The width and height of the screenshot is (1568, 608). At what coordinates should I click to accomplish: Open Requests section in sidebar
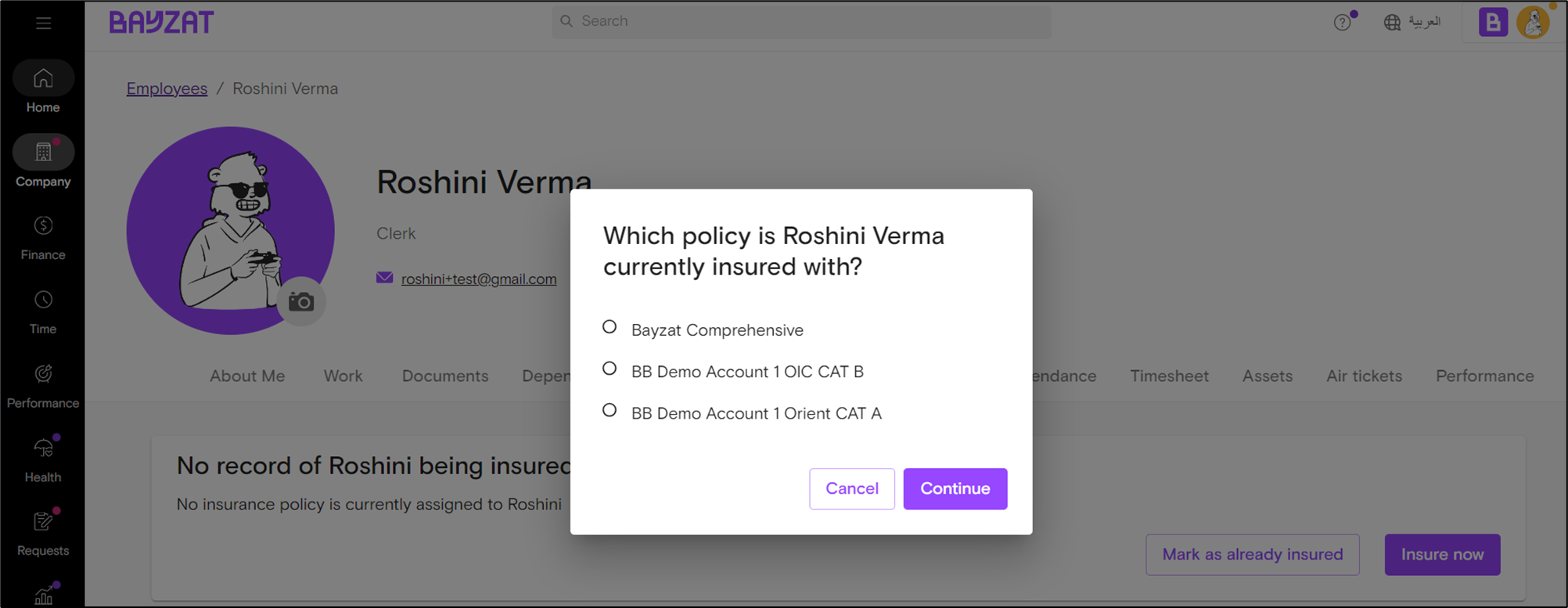43,534
